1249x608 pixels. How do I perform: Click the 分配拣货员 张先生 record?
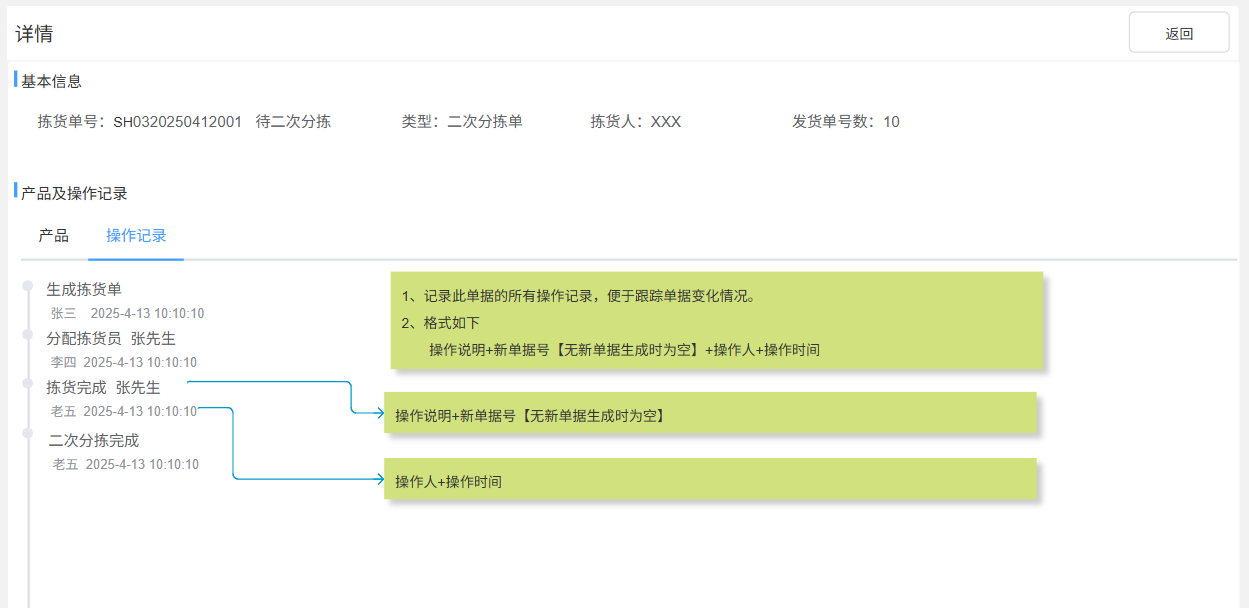(111, 338)
